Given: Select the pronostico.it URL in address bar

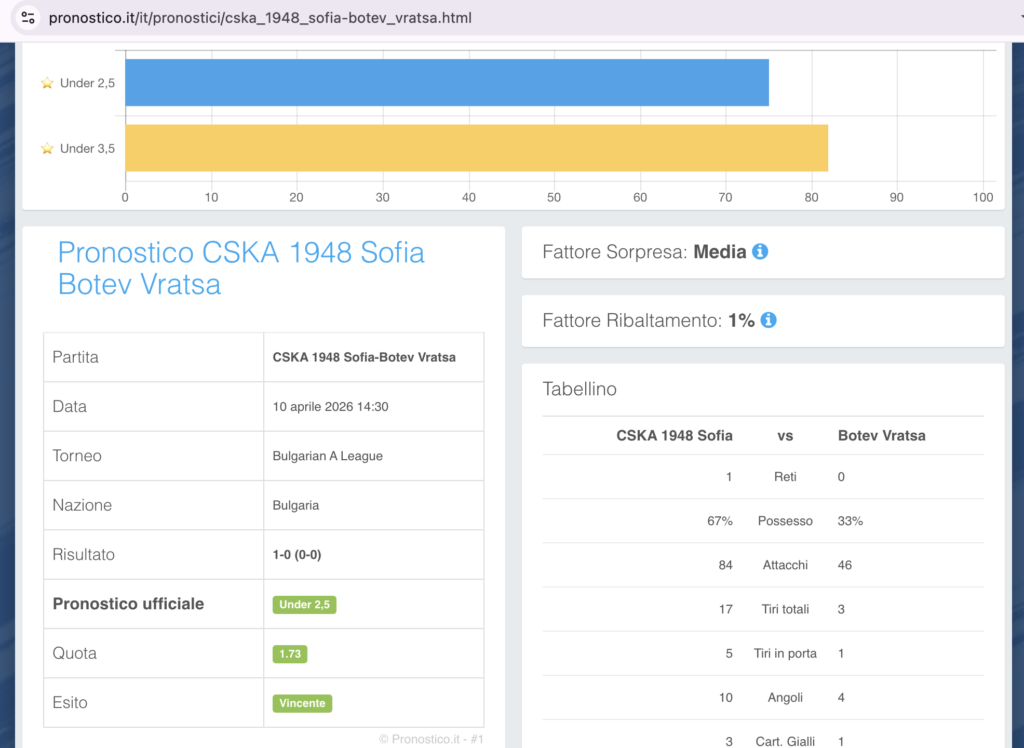Looking at the screenshot, I should click(260, 18).
